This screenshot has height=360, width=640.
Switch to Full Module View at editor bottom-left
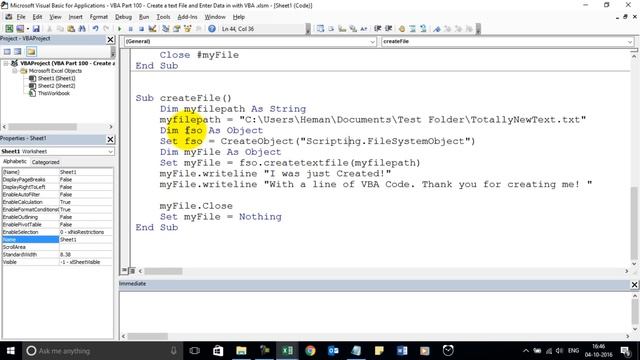click(x=132, y=270)
